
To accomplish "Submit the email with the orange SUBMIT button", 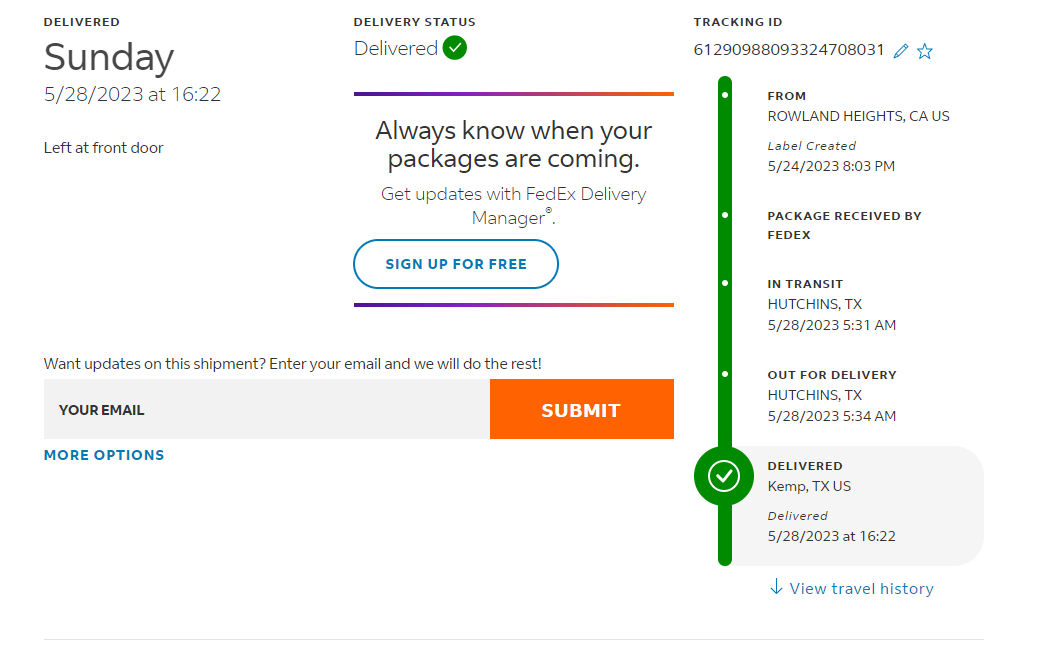I will [581, 409].
